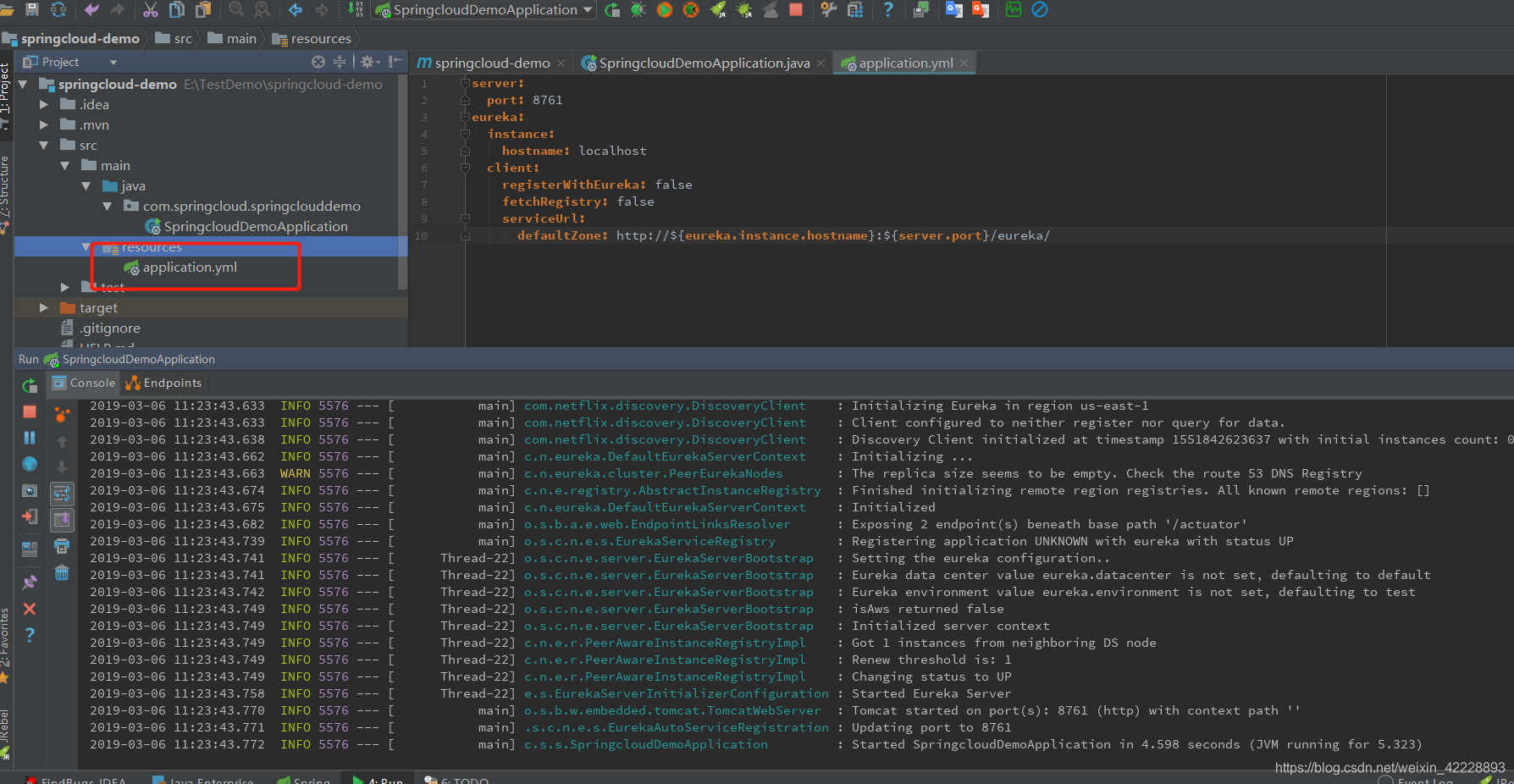
Task: Close Run tab with the red X
Action: (30, 609)
